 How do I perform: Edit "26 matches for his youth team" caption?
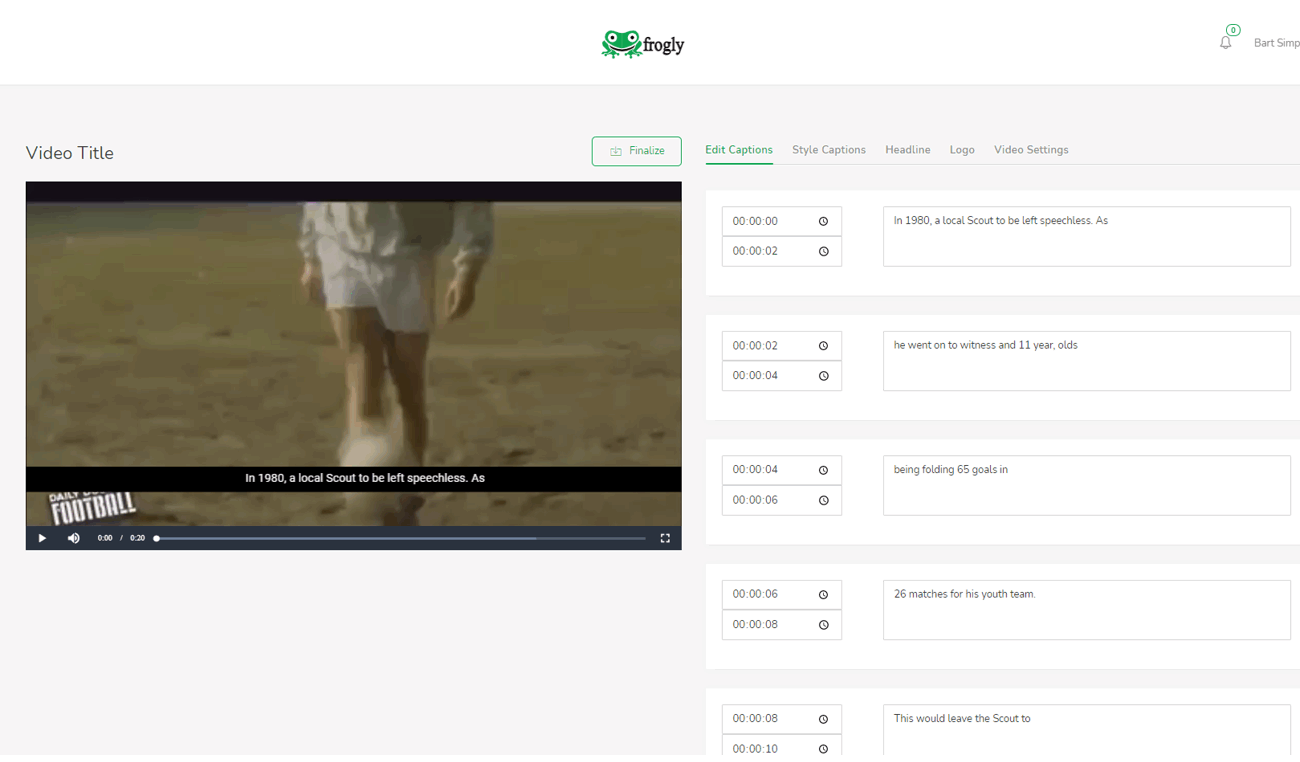1086,609
